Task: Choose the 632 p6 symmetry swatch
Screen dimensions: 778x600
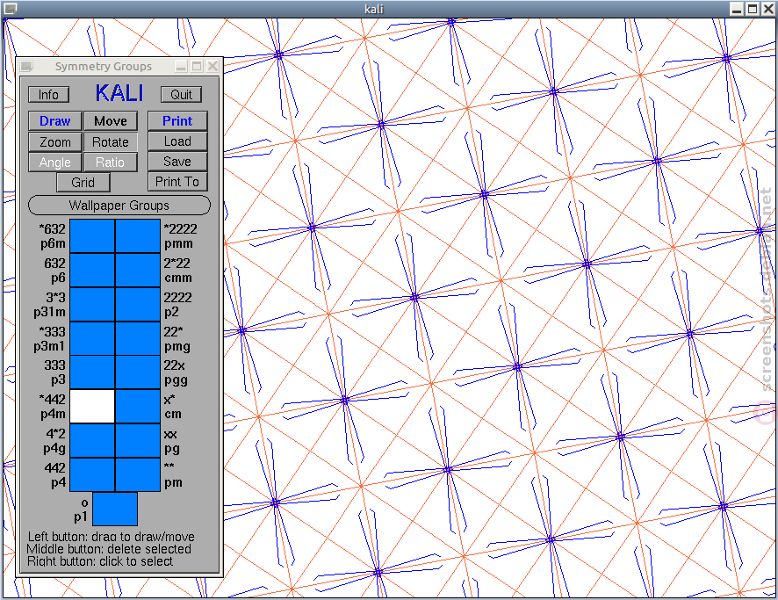Action: [92, 270]
